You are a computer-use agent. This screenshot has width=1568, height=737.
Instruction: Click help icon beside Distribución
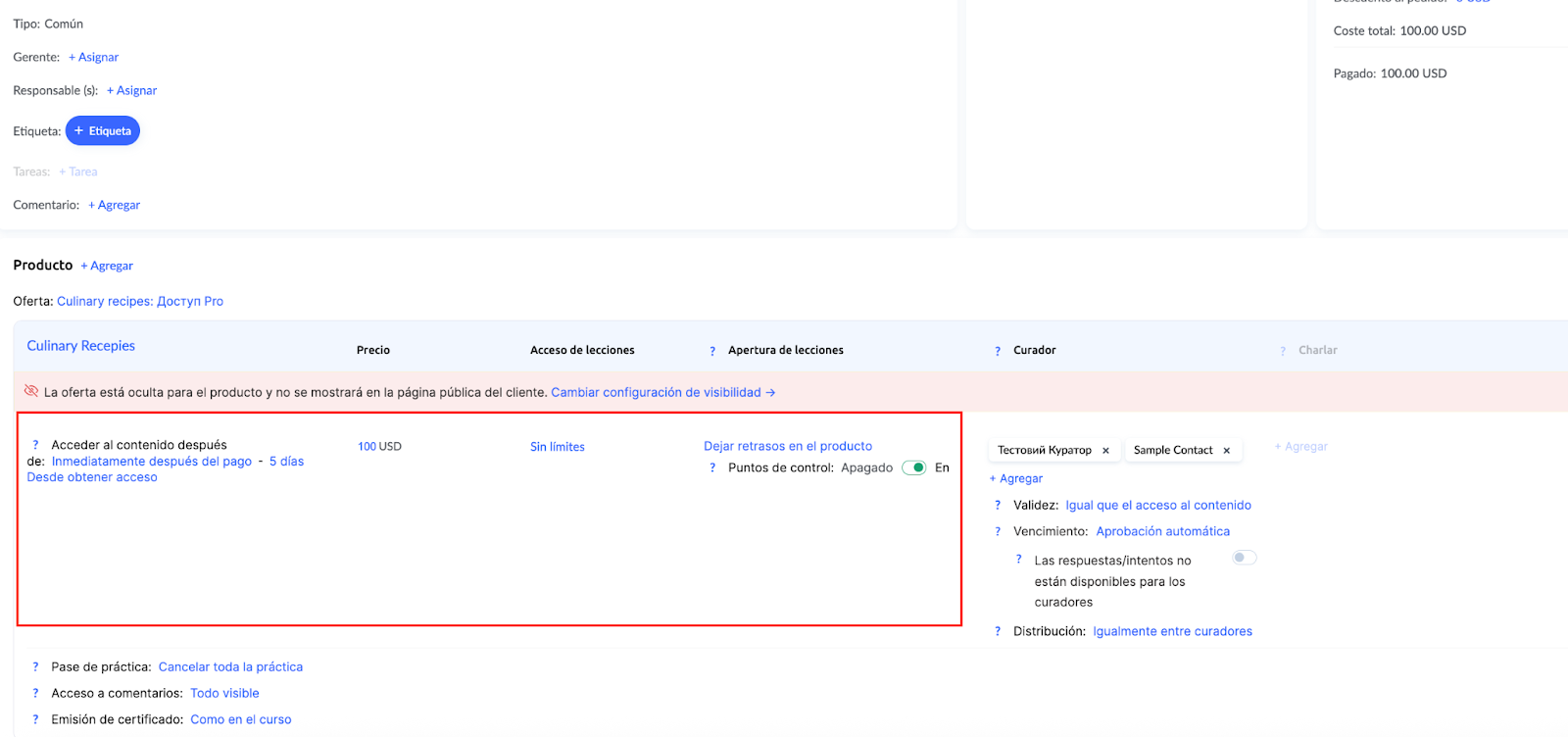point(998,632)
